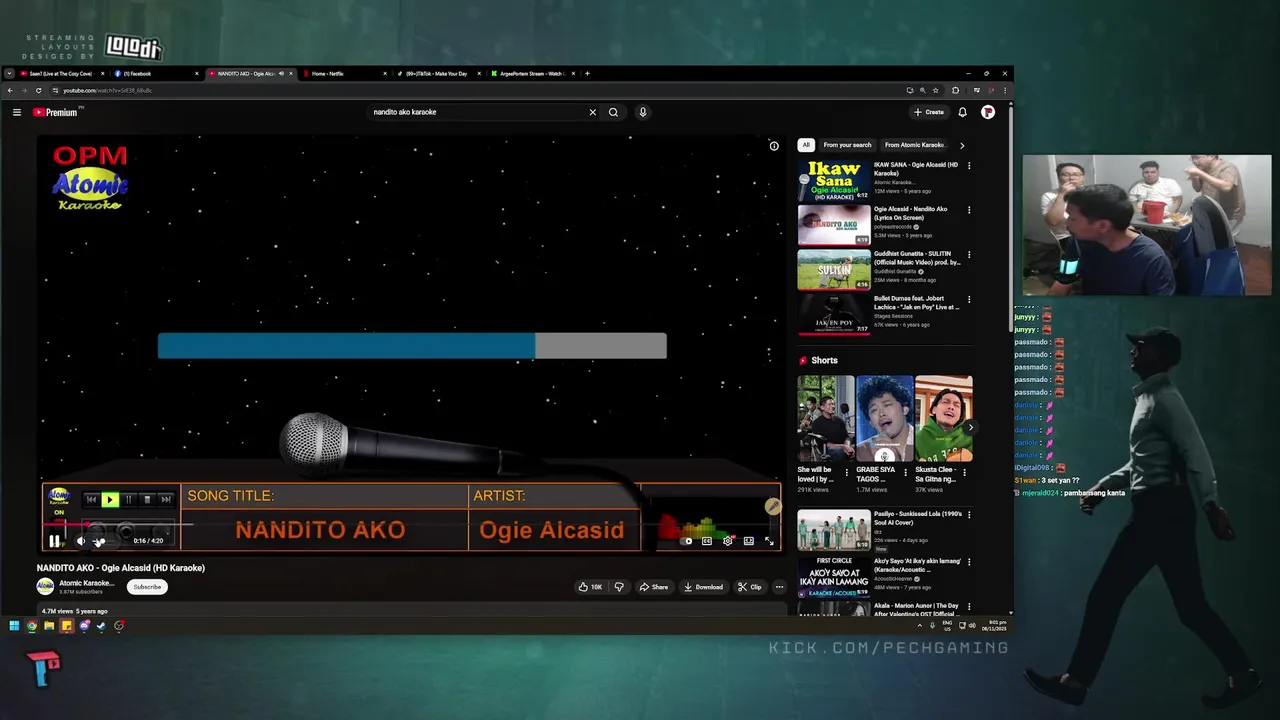Open the 'Pasilyo - Sunkissed Lola' video
The width and height of the screenshot is (1280, 720).
click(x=834, y=531)
